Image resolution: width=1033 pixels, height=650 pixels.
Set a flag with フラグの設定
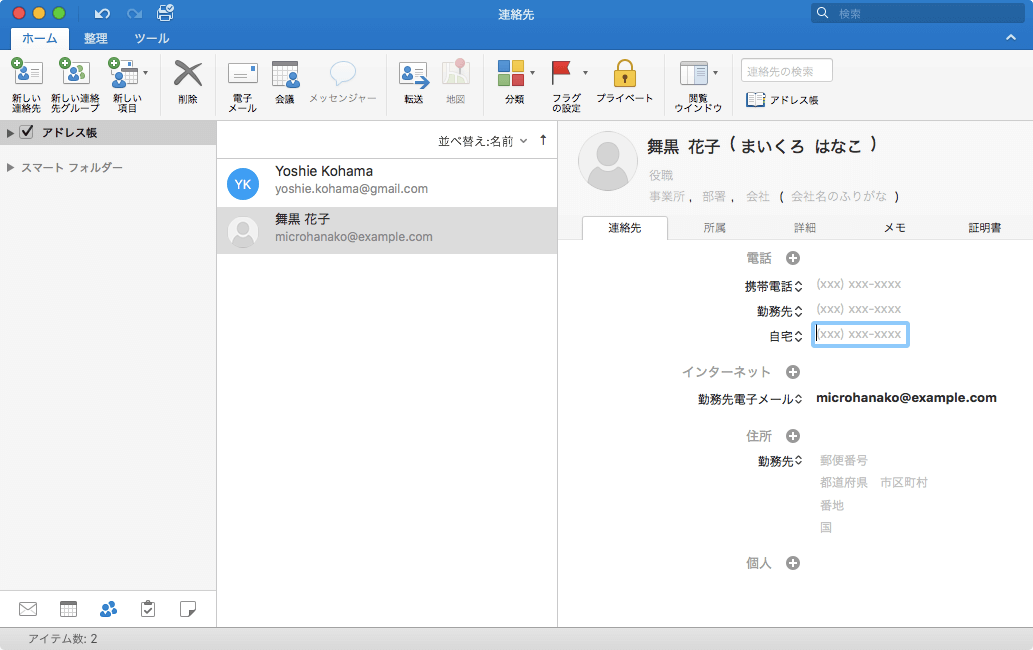567,86
